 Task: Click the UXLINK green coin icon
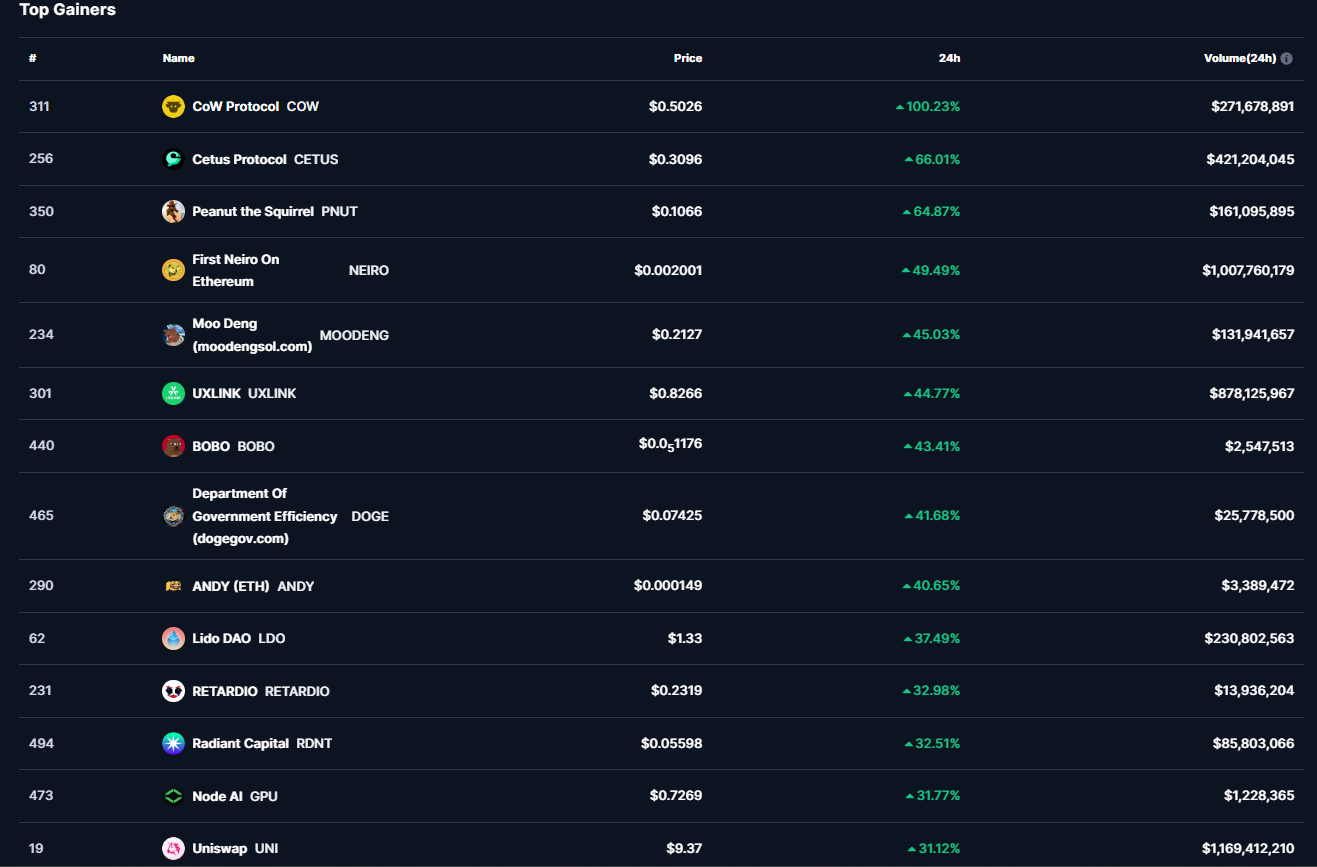[x=173, y=394]
